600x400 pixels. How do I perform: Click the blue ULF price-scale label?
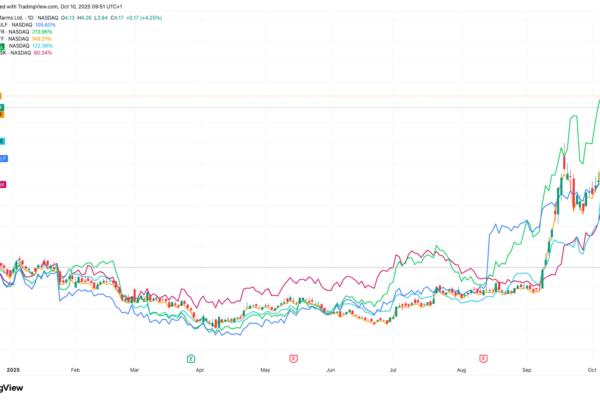[3, 157]
